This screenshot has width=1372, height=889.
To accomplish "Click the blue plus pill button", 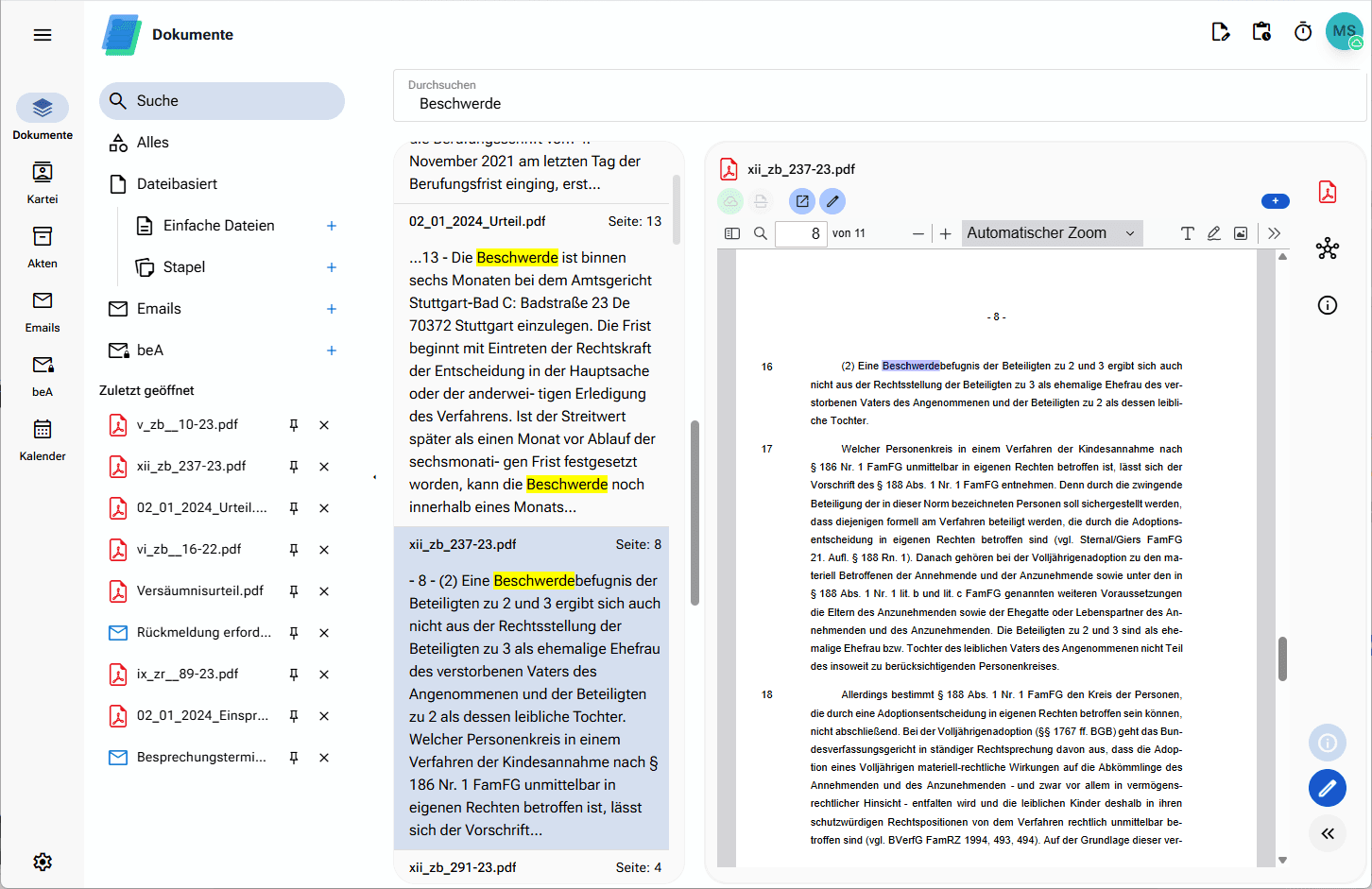I will 1276,201.
